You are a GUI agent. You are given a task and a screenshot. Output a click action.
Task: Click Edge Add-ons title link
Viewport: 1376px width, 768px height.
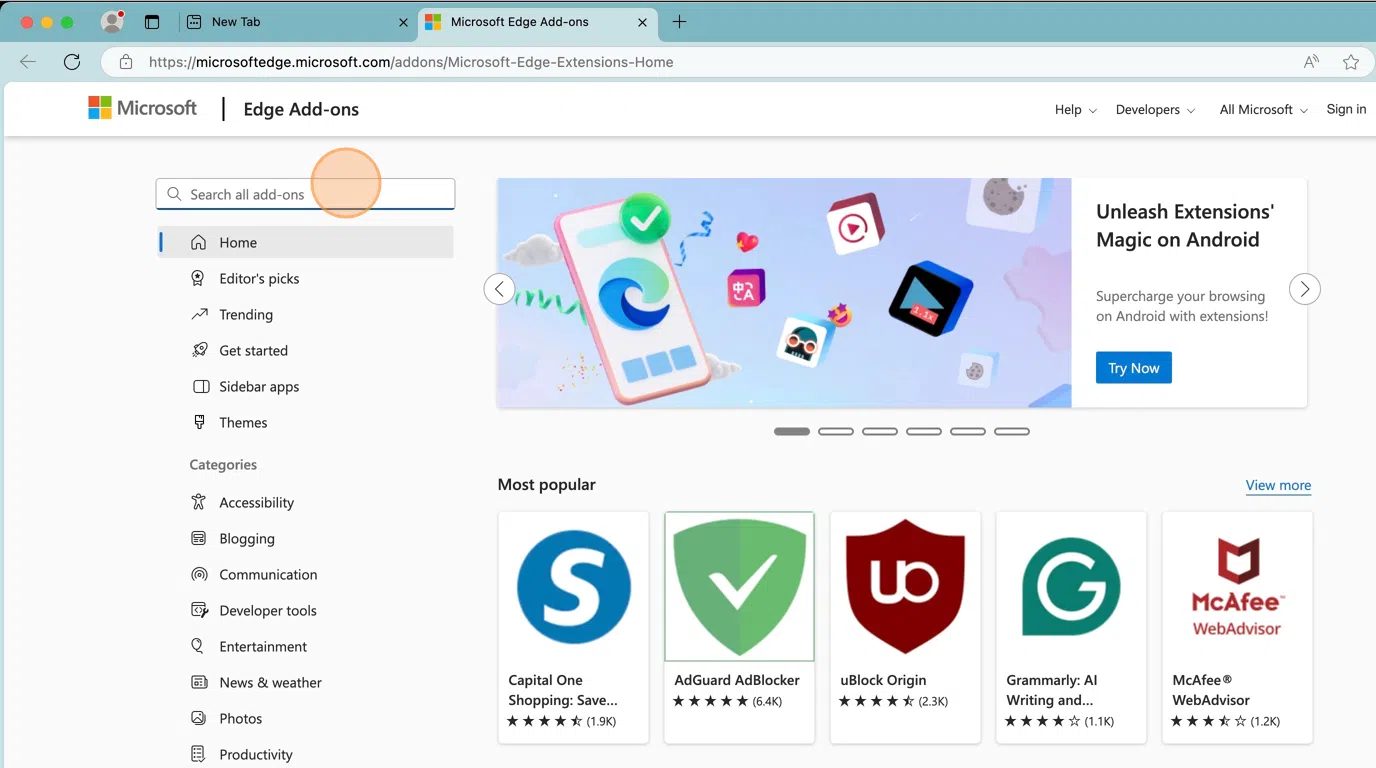301,109
